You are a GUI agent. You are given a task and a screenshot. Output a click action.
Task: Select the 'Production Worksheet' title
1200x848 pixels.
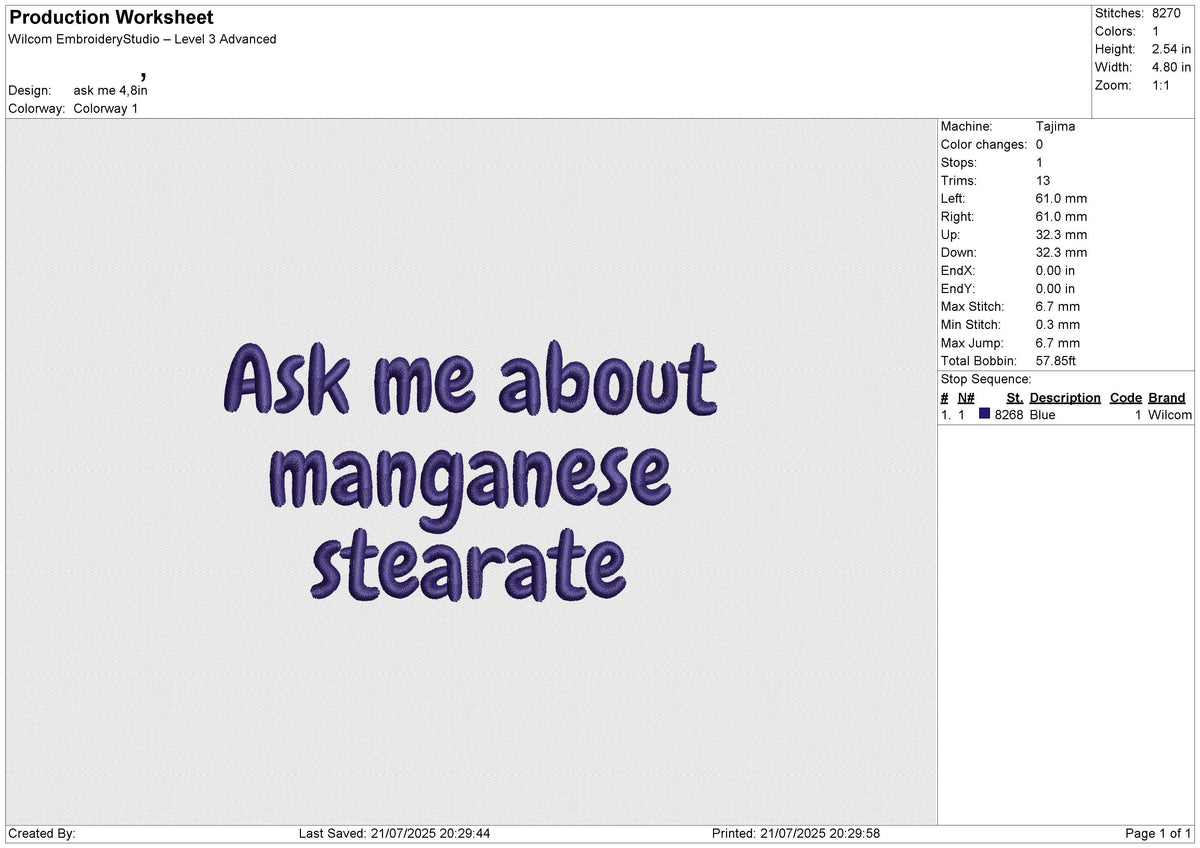click(x=111, y=18)
